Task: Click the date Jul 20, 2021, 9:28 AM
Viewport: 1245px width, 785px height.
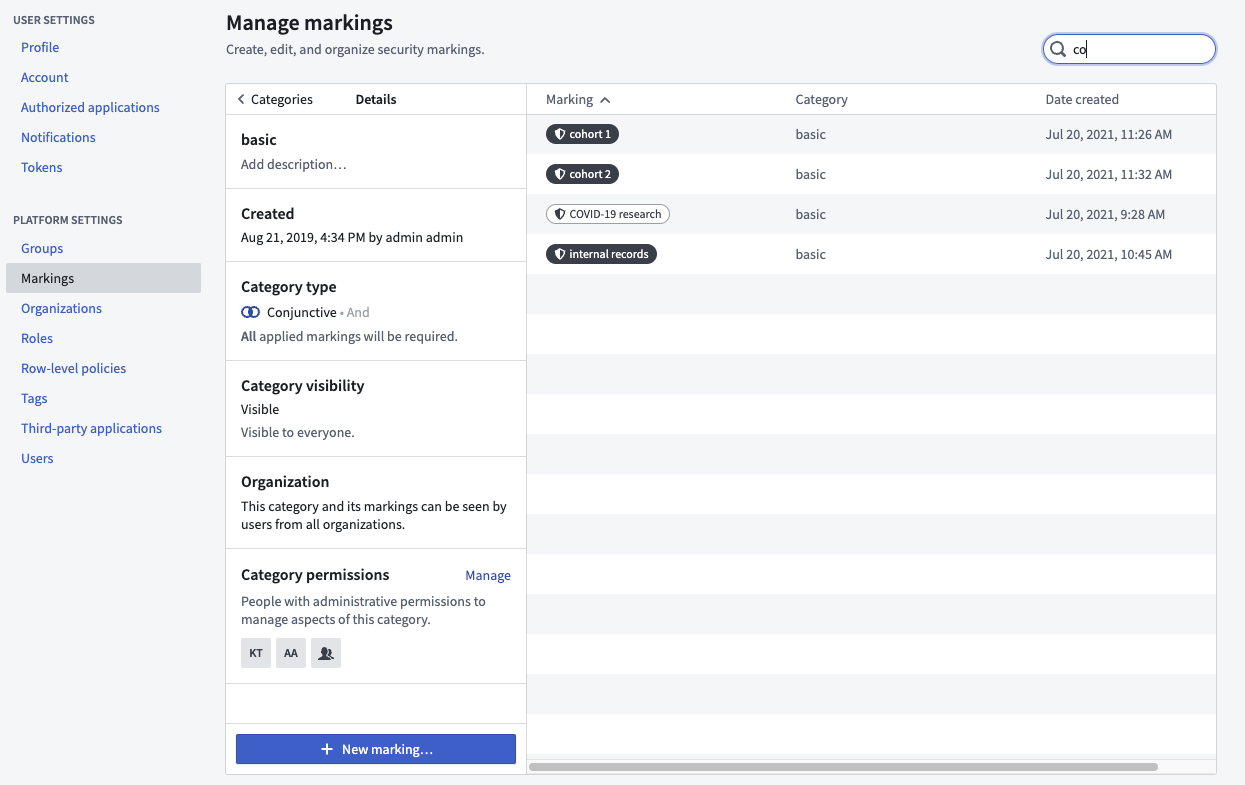Action: pyautogui.click(x=1105, y=214)
